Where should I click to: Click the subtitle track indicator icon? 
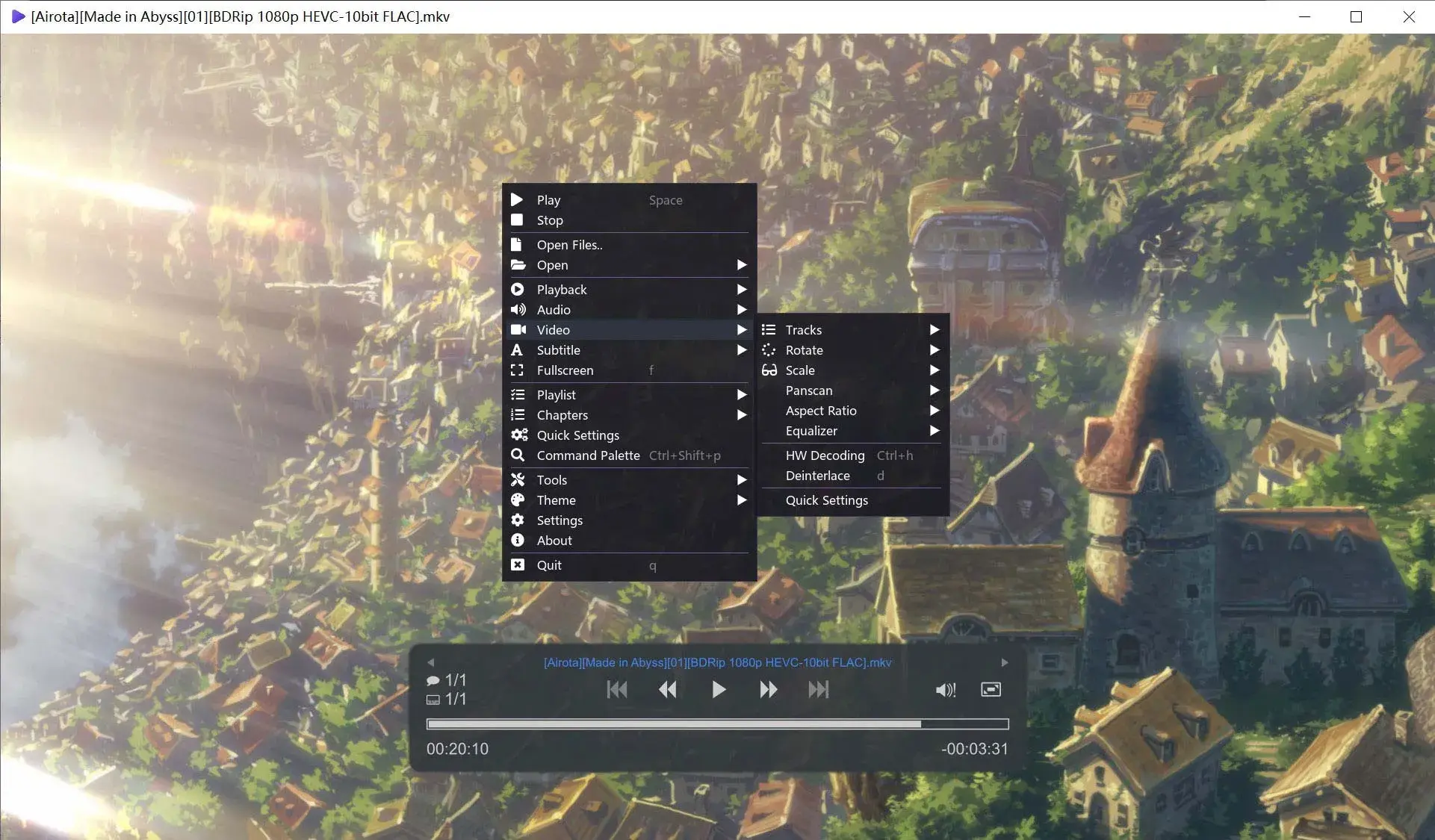[x=433, y=699]
